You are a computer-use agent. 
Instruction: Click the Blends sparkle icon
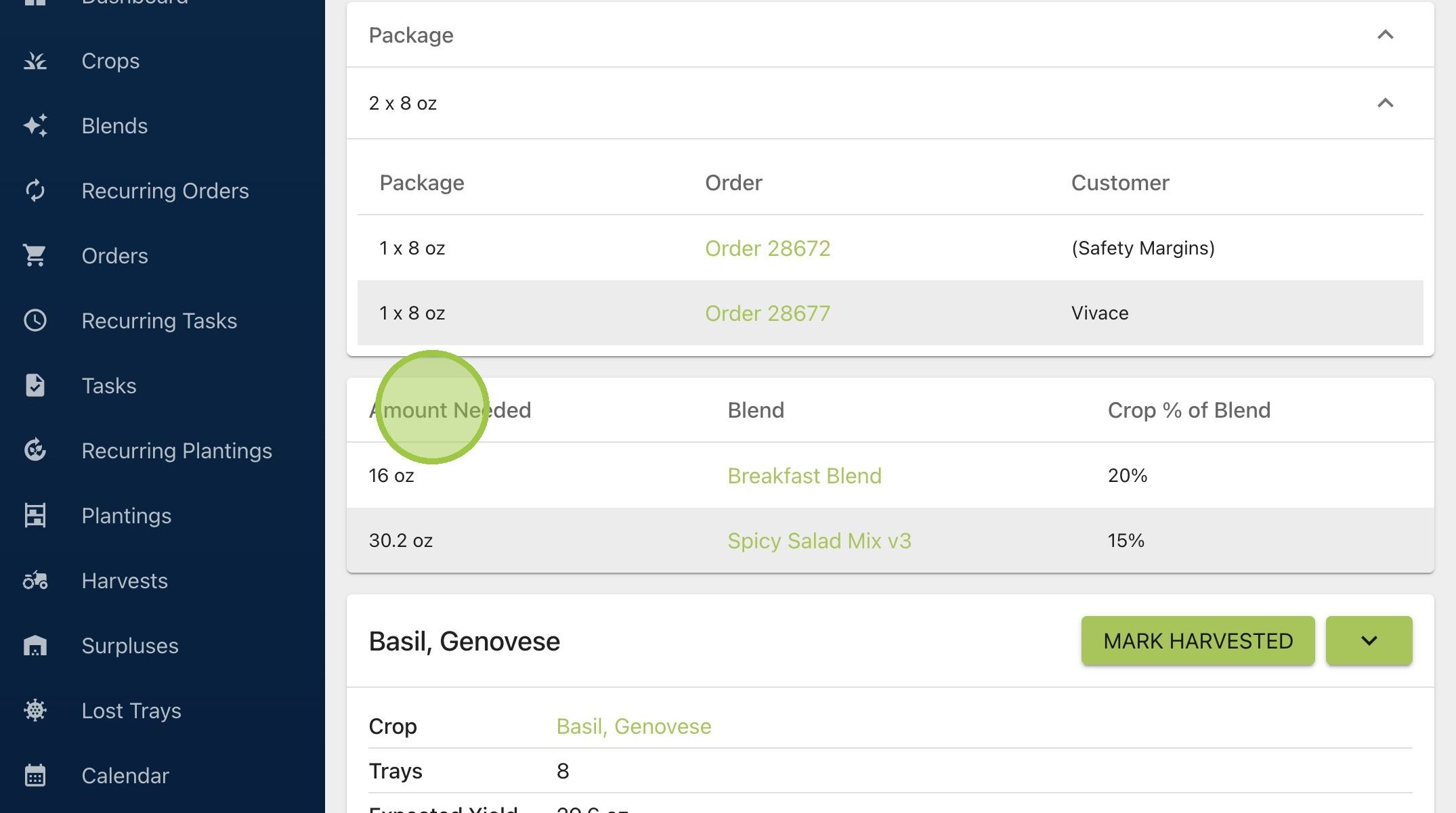coord(35,126)
